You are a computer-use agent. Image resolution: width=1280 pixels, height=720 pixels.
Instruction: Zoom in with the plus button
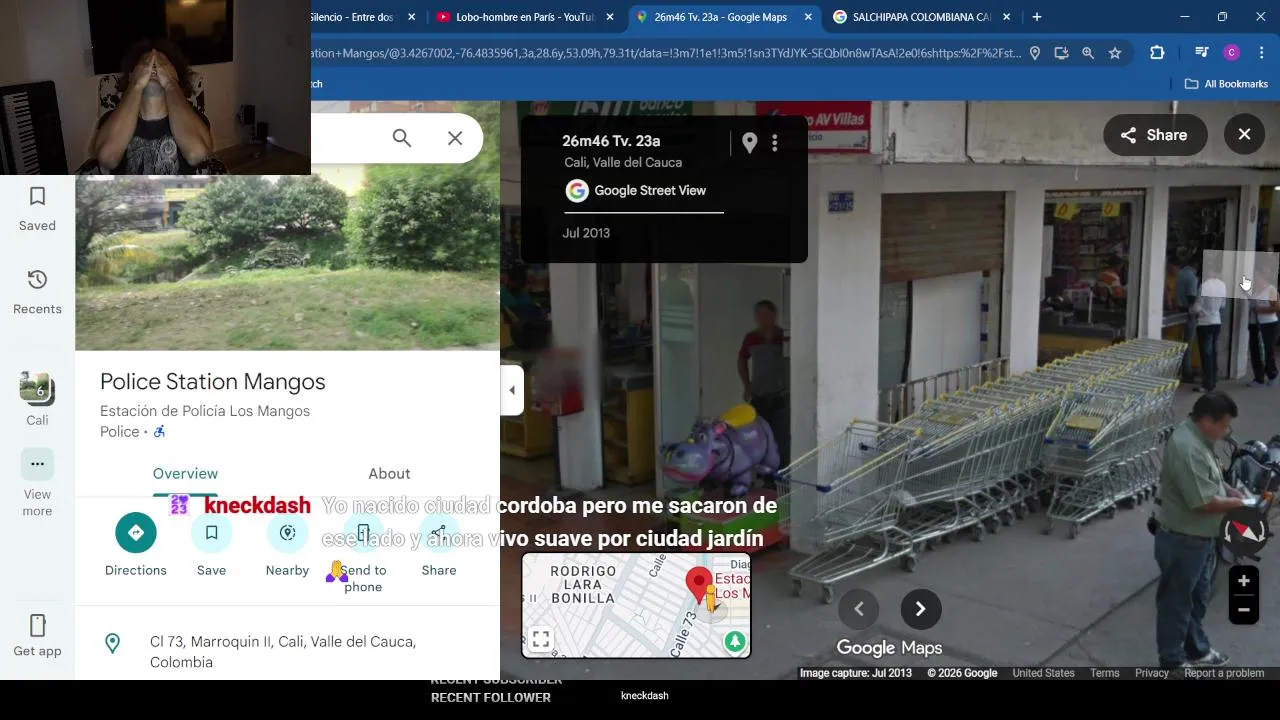[1243, 581]
